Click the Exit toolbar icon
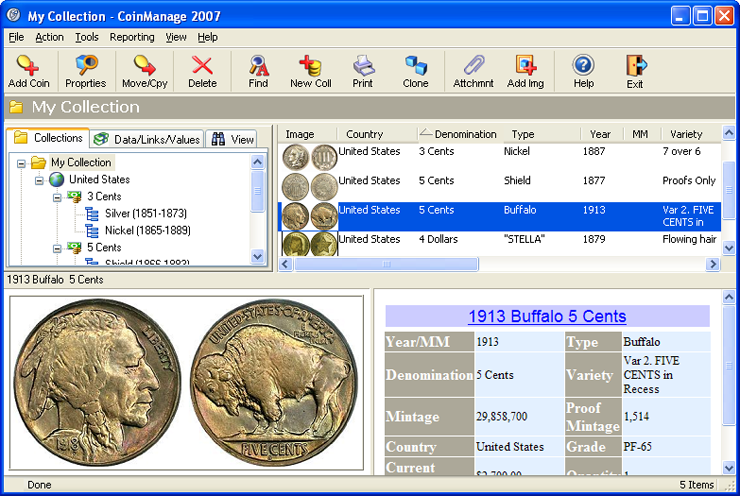The width and height of the screenshot is (740, 496). click(636, 65)
